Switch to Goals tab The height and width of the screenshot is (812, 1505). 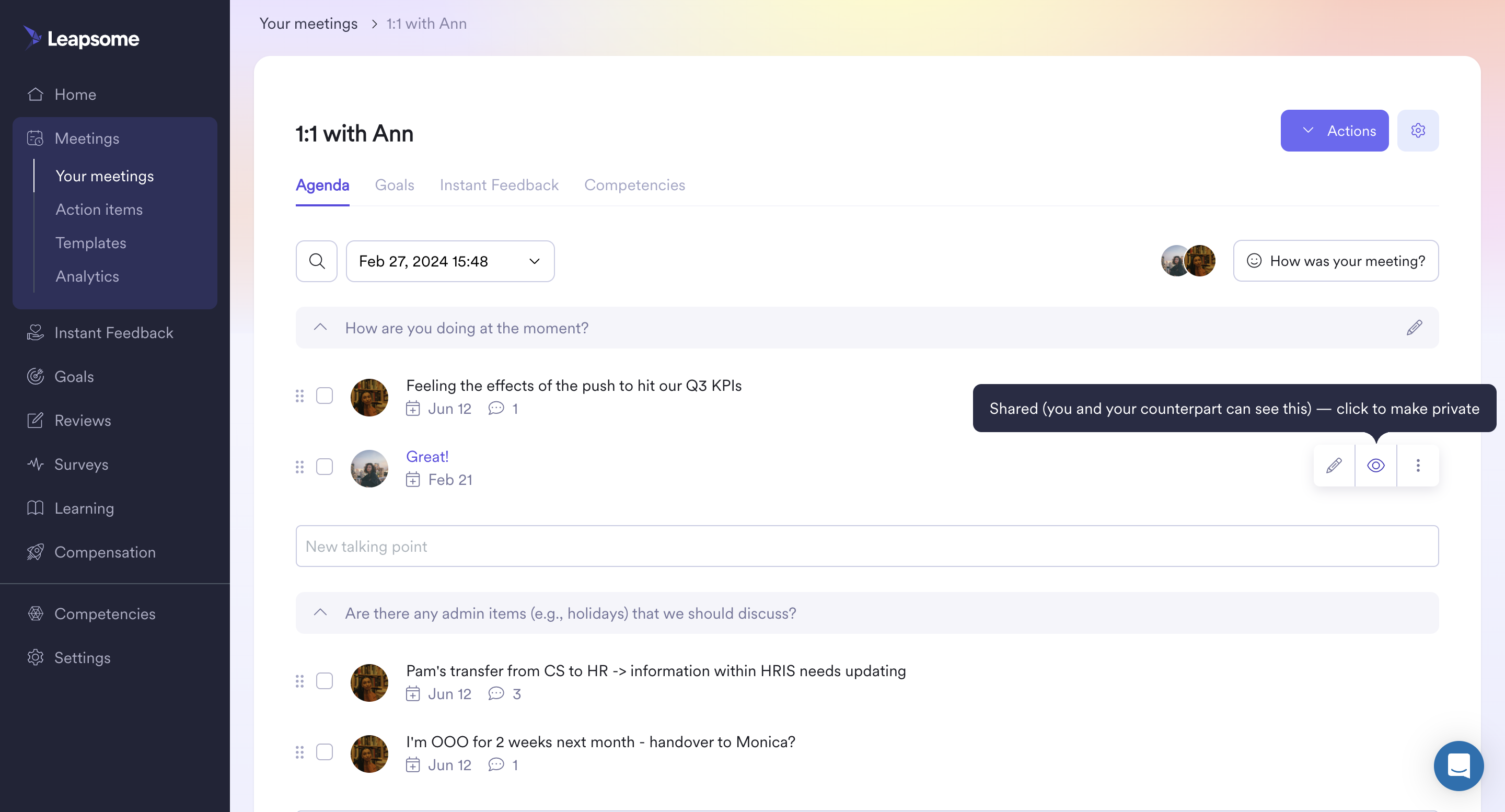pos(395,185)
